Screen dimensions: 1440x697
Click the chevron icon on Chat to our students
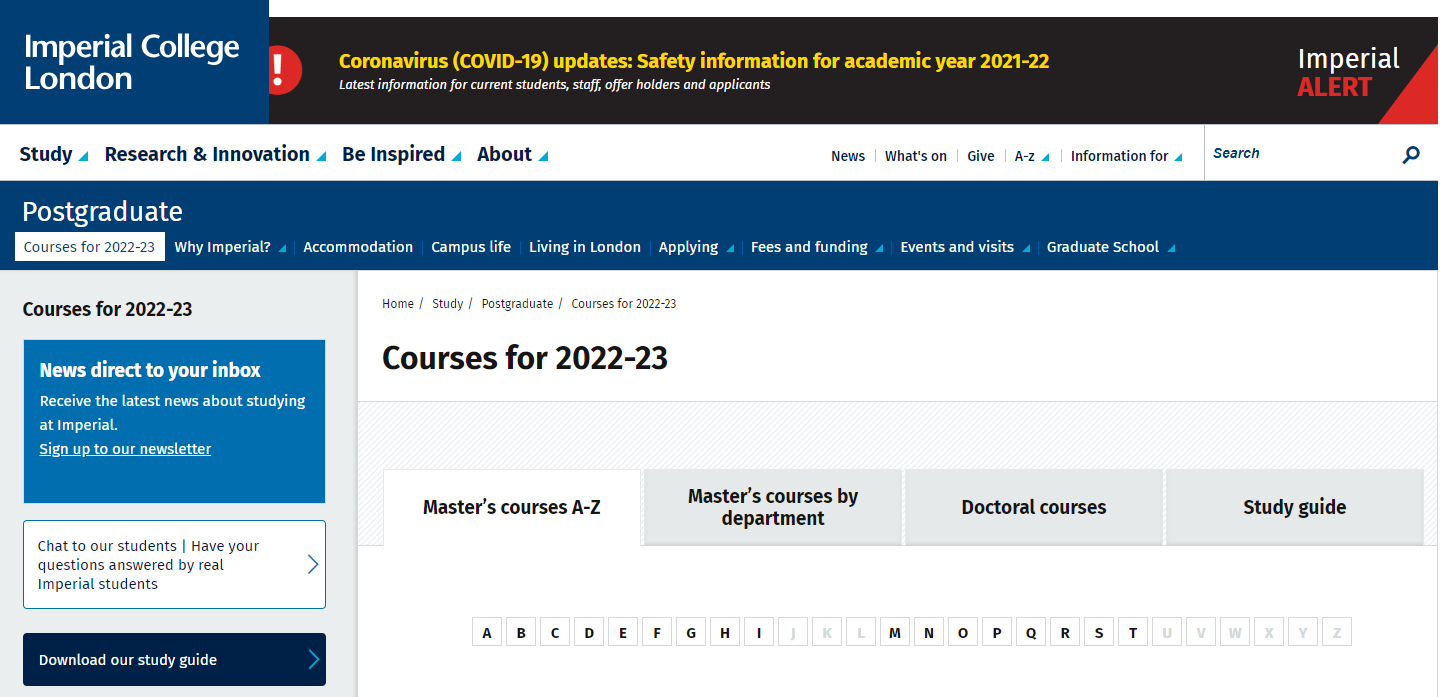(312, 564)
